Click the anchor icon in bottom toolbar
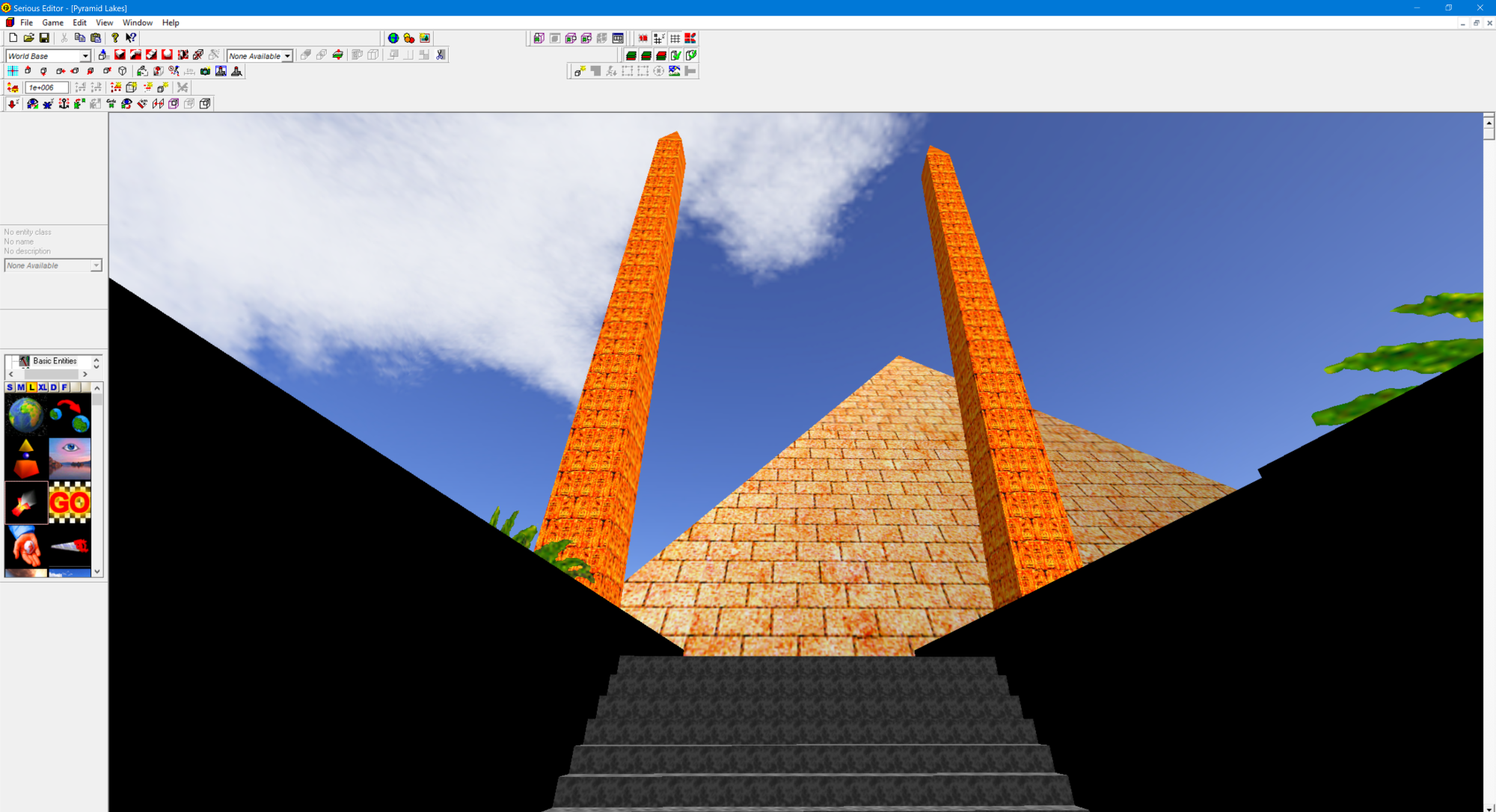The image size is (1496, 812). coord(64,104)
